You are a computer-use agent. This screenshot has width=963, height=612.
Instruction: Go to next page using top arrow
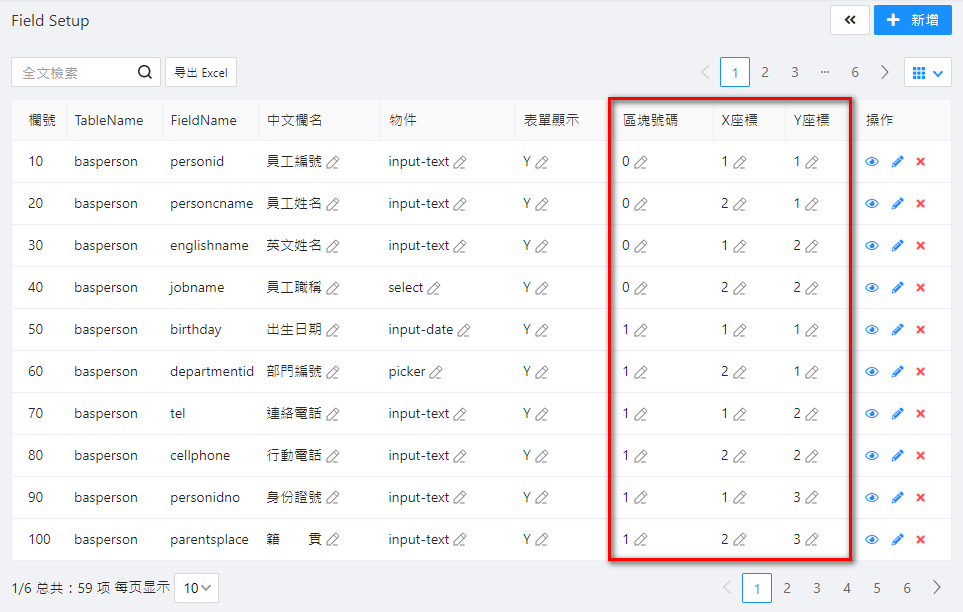tap(885, 72)
